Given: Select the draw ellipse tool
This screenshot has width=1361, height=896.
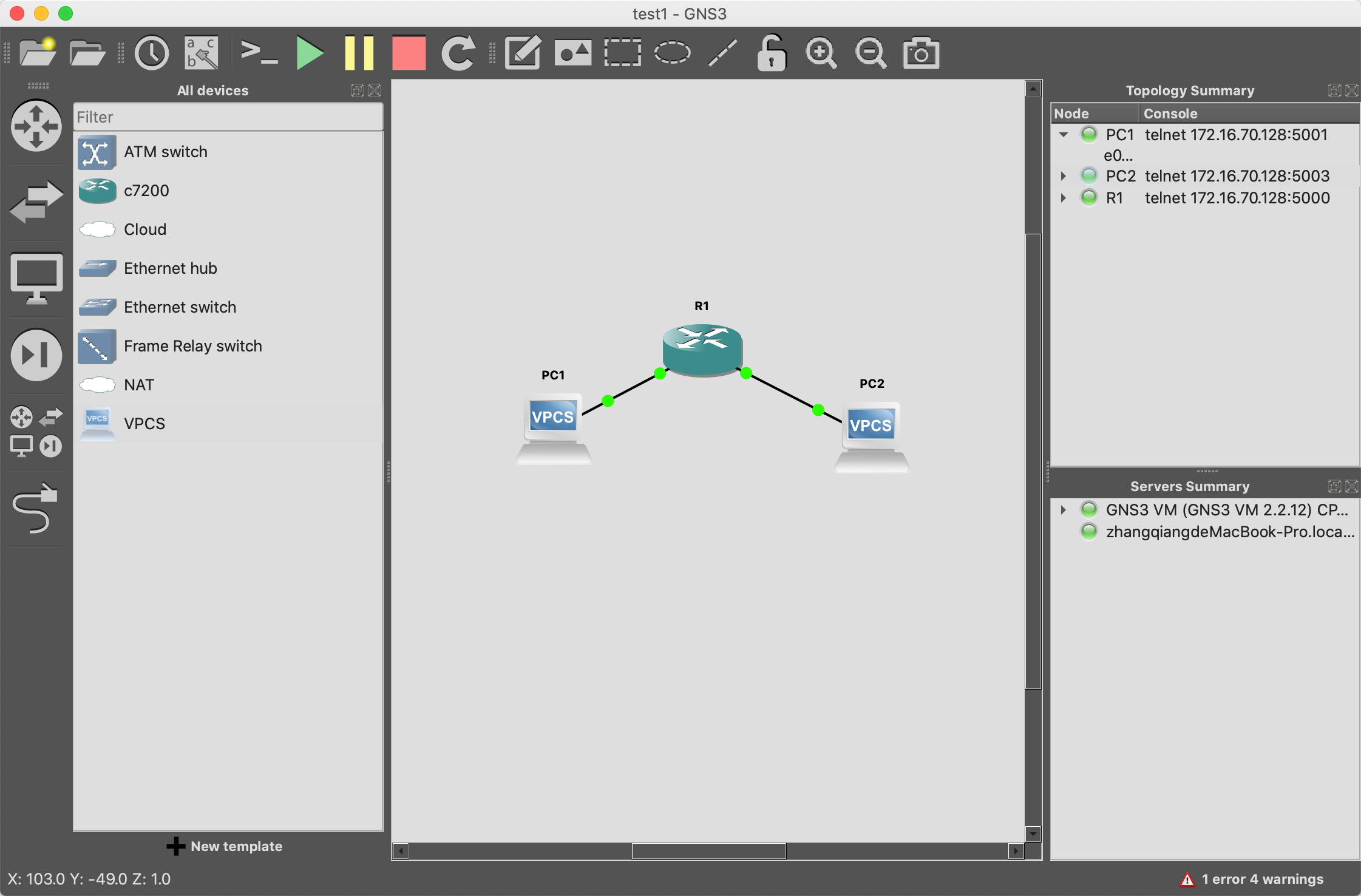Looking at the screenshot, I should [x=672, y=53].
